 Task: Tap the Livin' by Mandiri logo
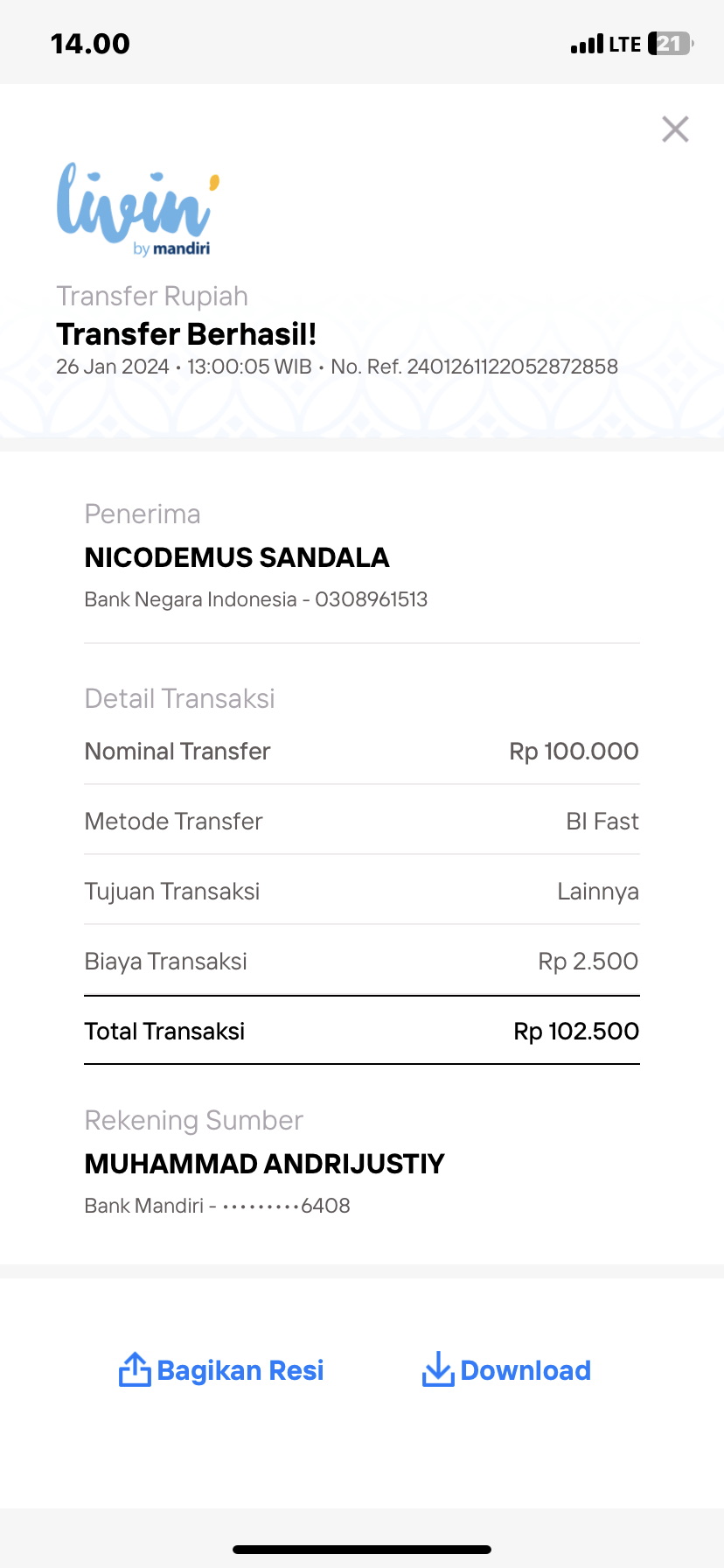coord(137,209)
